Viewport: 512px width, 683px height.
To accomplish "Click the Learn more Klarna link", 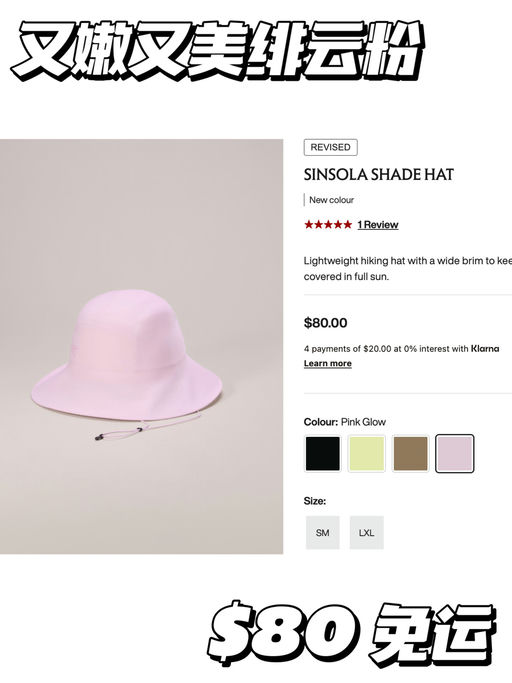I will coord(328,363).
